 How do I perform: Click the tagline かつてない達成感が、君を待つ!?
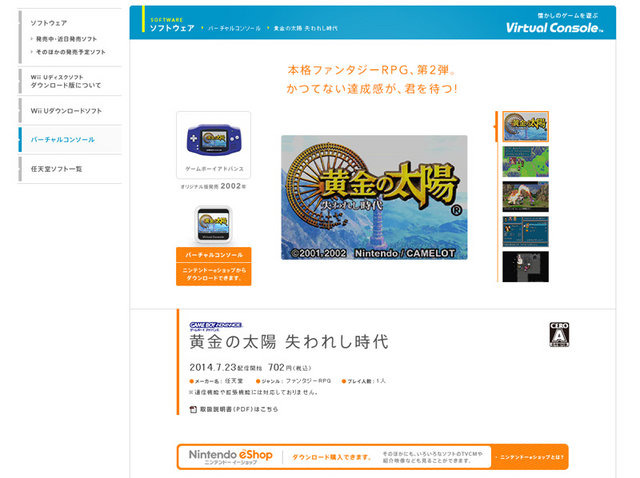pyautogui.click(x=372, y=89)
